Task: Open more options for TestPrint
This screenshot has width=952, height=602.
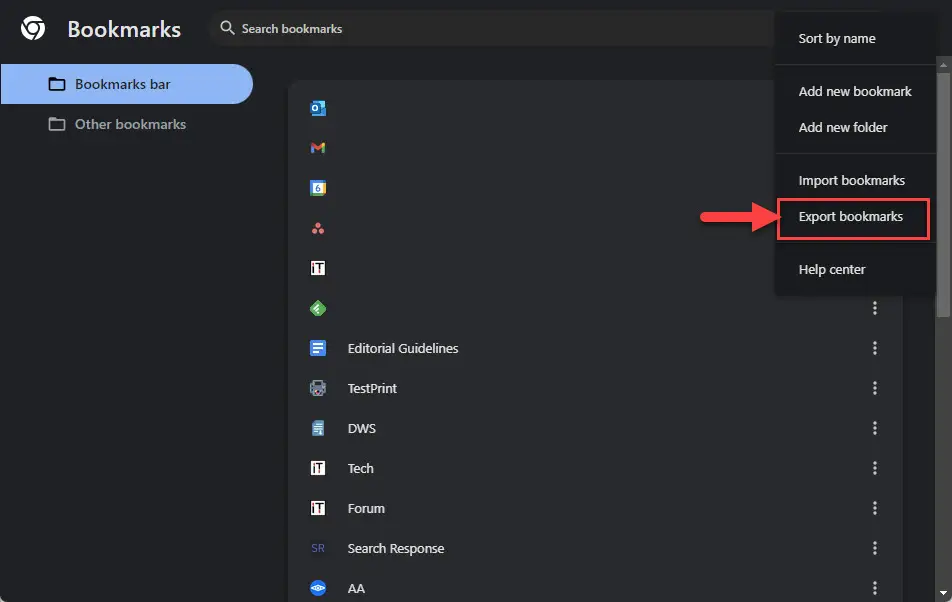Action: (x=874, y=388)
